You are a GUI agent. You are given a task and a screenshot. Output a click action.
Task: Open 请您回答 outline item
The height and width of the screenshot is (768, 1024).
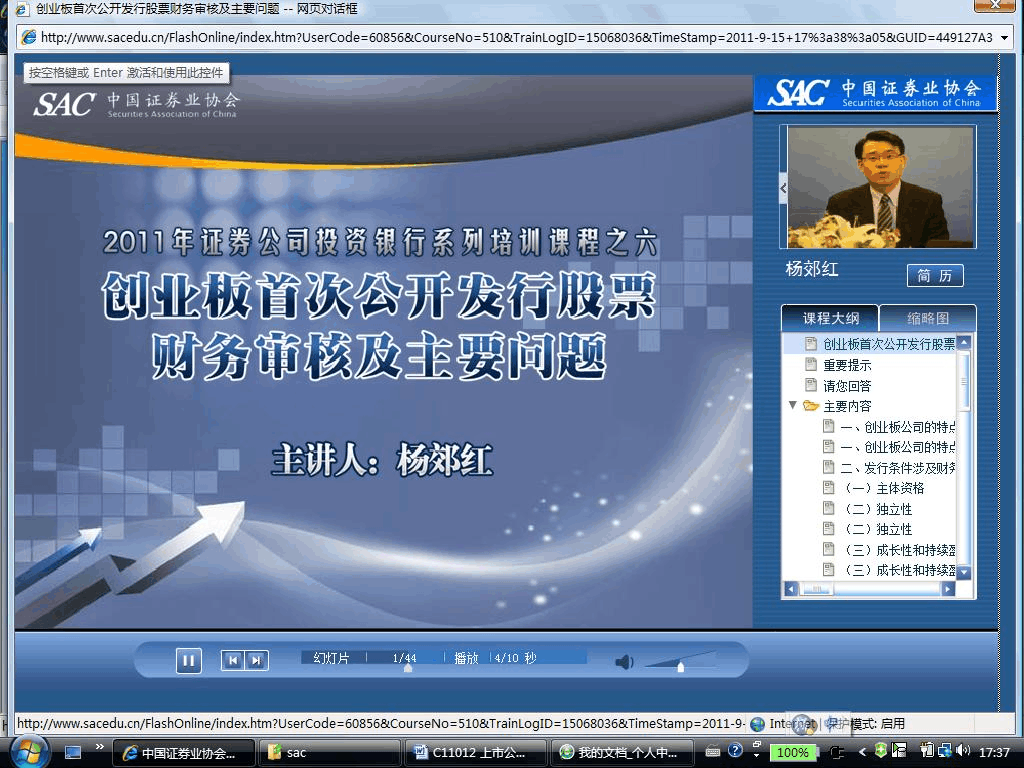[846, 386]
